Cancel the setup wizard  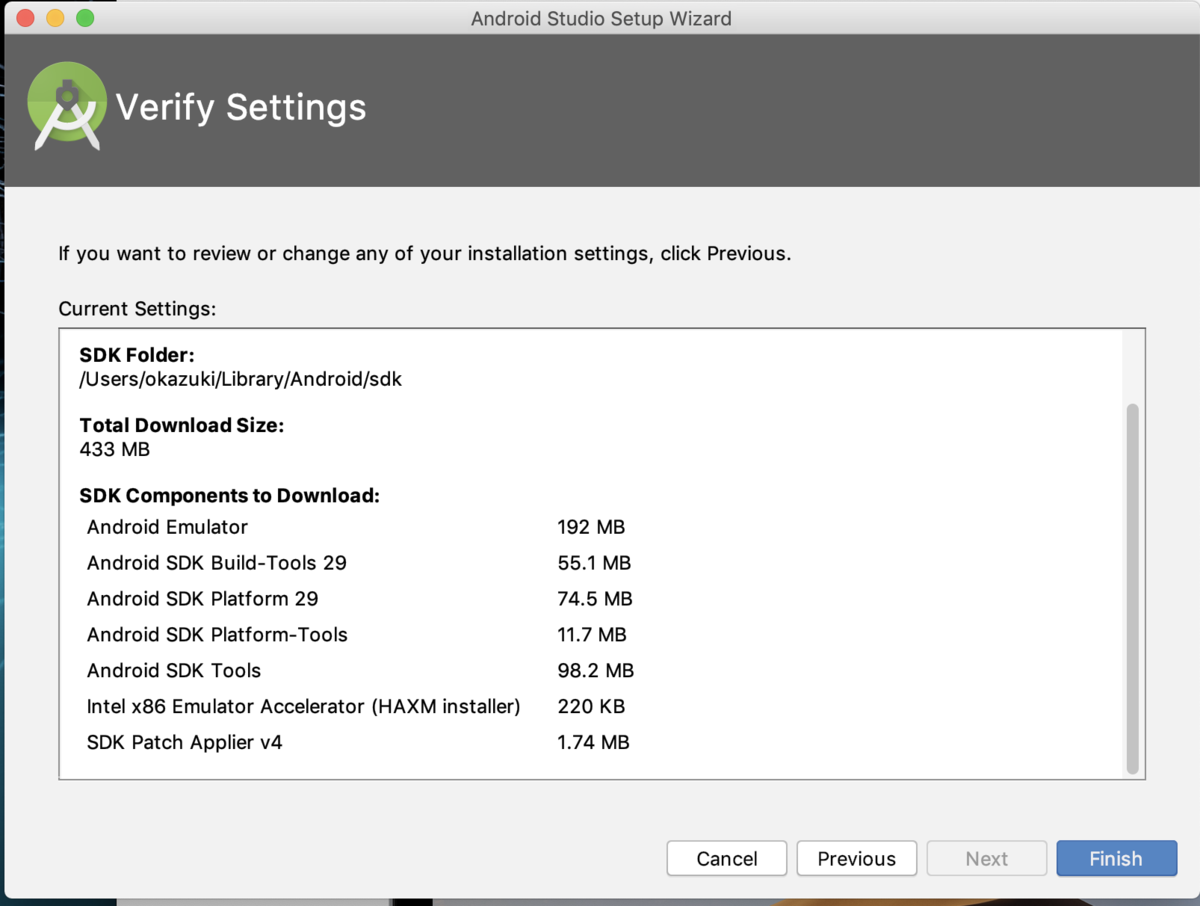(x=727, y=858)
